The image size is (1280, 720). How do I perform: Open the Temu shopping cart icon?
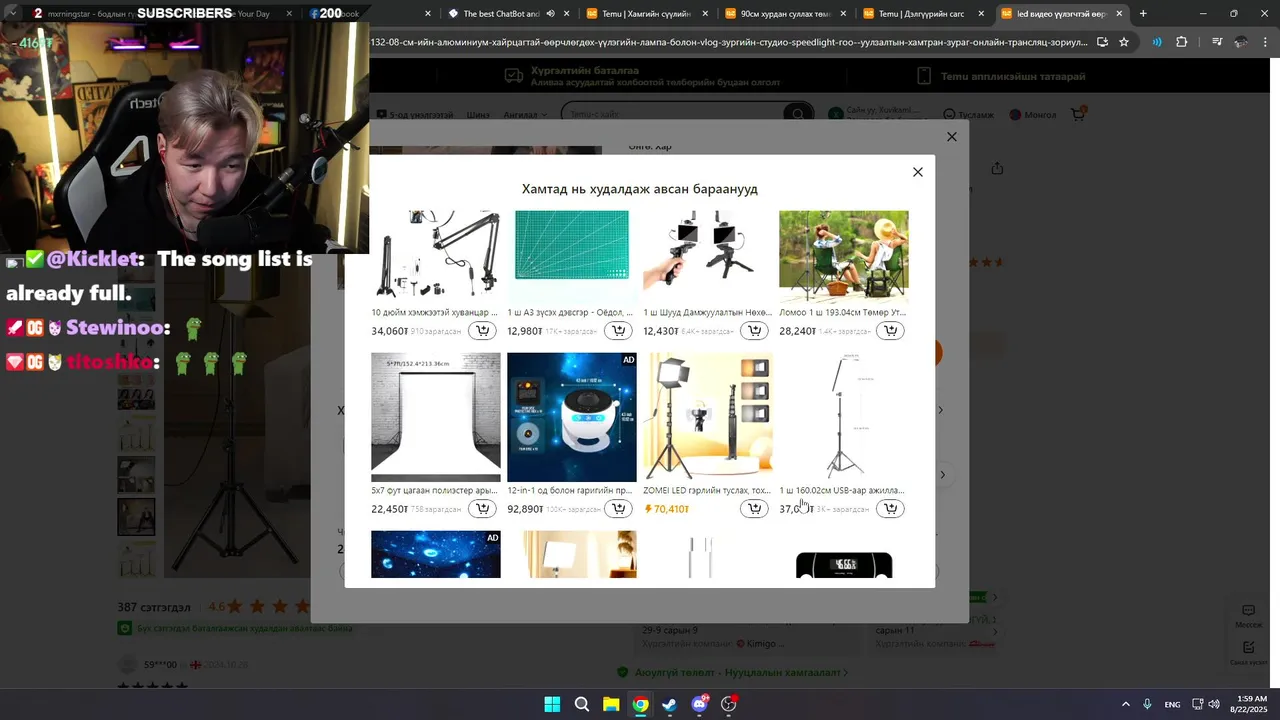pyautogui.click(x=1078, y=114)
